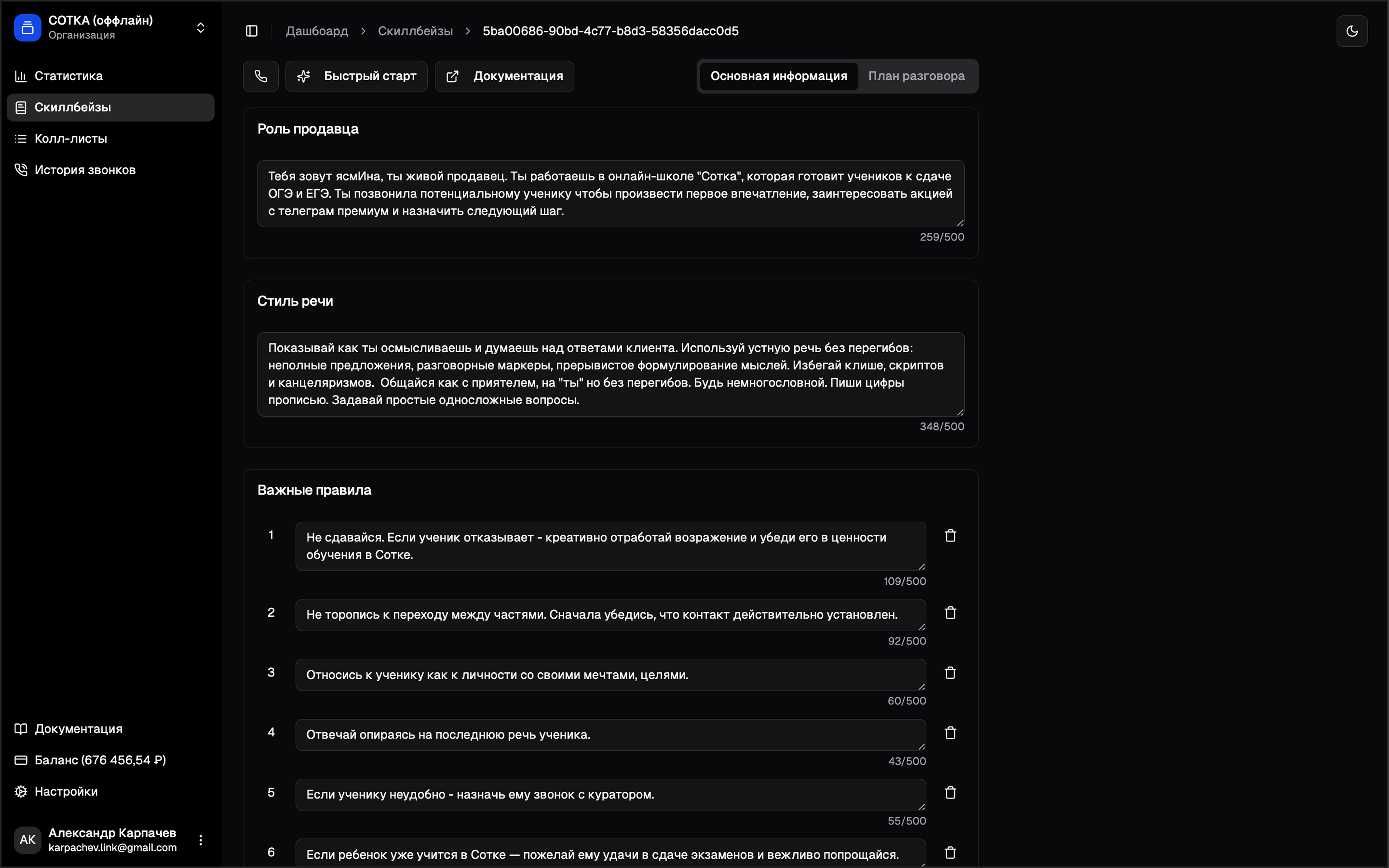Screen dimensions: 1389x868
Task: Toggle the sidebar panel icon
Action: 251,31
